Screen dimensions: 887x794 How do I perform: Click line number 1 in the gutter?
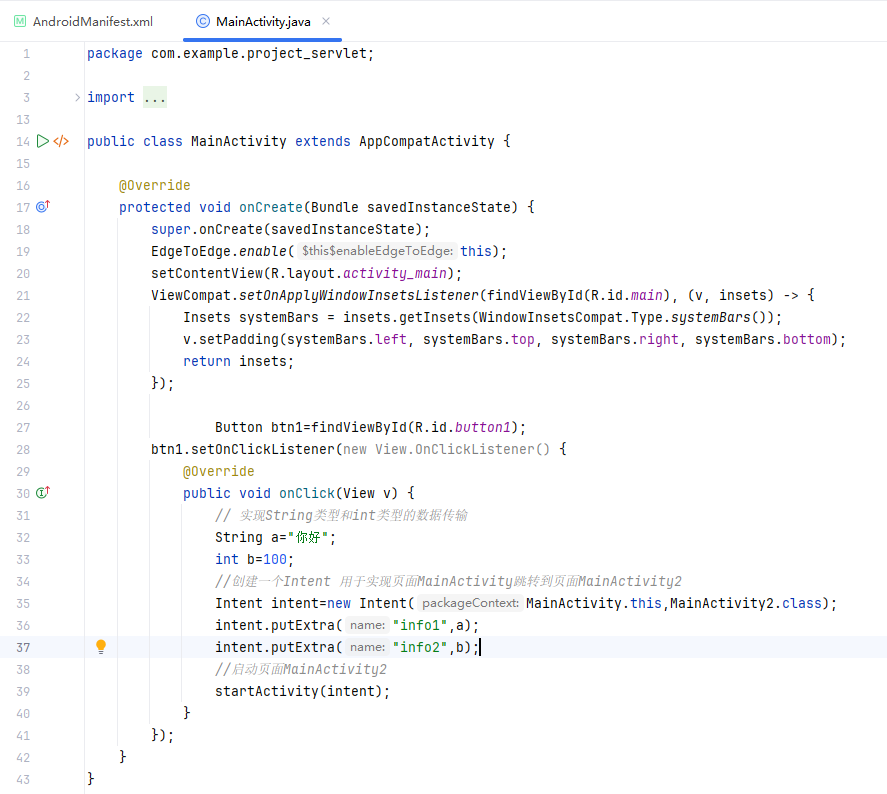pyautogui.click(x=26, y=54)
